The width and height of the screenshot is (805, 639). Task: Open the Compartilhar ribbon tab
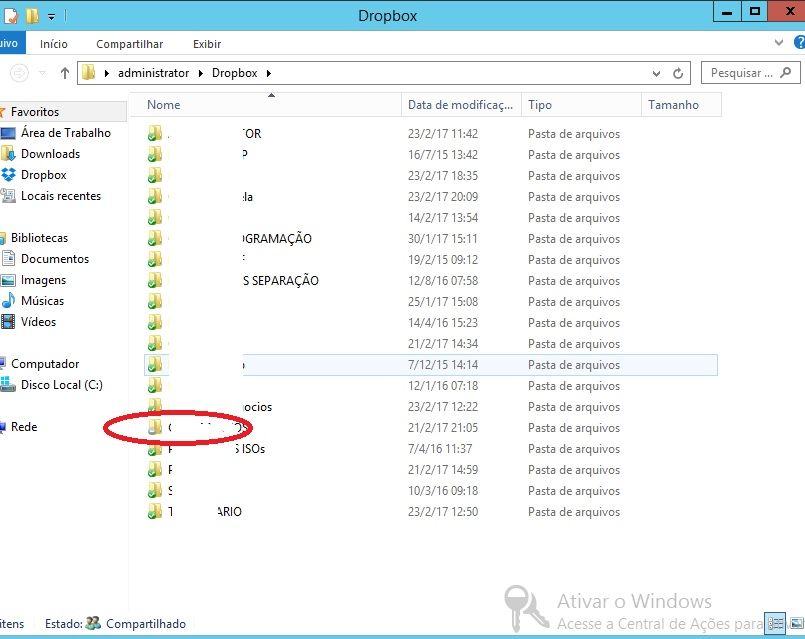click(x=129, y=44)
